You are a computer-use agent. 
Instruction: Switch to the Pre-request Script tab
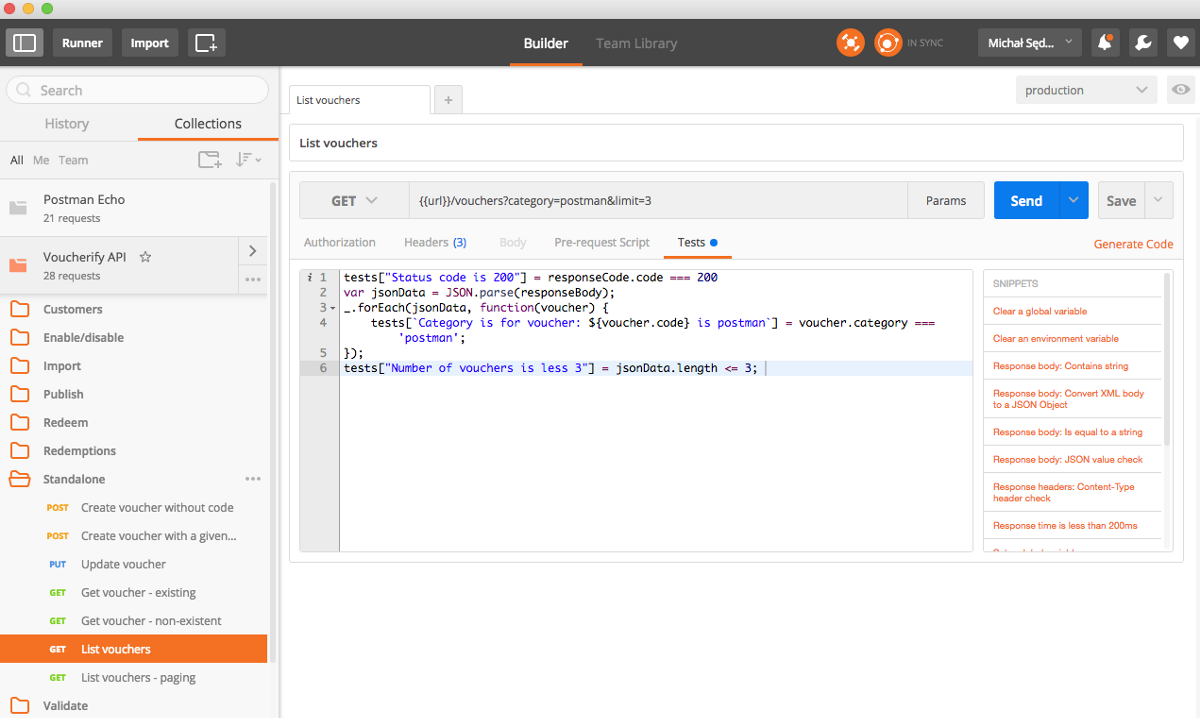[x=602, y=242]
